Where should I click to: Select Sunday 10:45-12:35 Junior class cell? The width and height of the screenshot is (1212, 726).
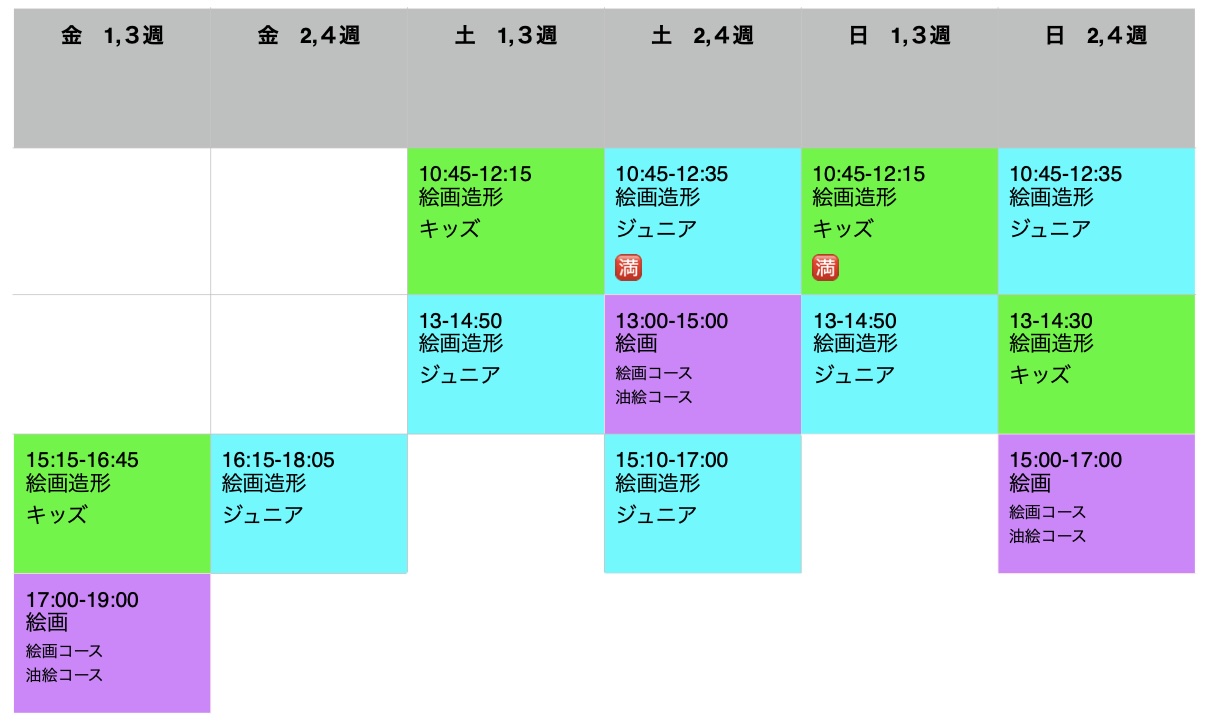(1096, 221)
